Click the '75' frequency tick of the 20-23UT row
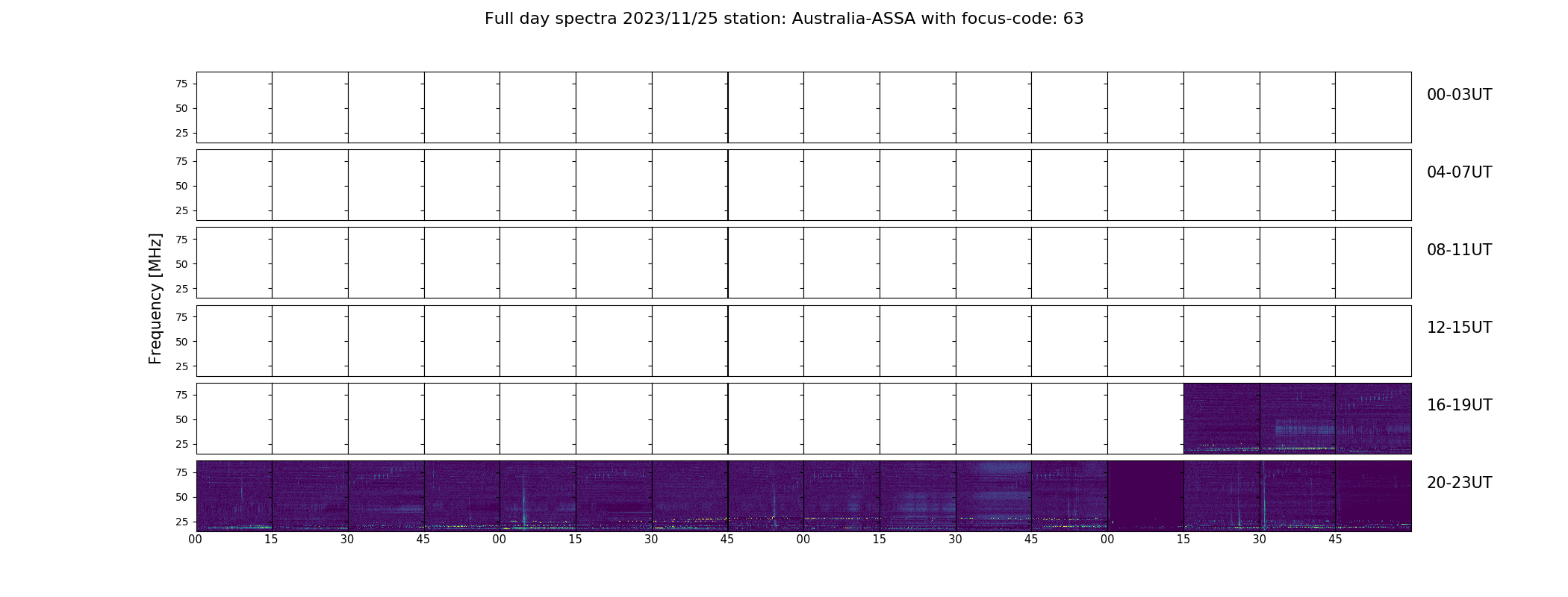 pos(181,473)
